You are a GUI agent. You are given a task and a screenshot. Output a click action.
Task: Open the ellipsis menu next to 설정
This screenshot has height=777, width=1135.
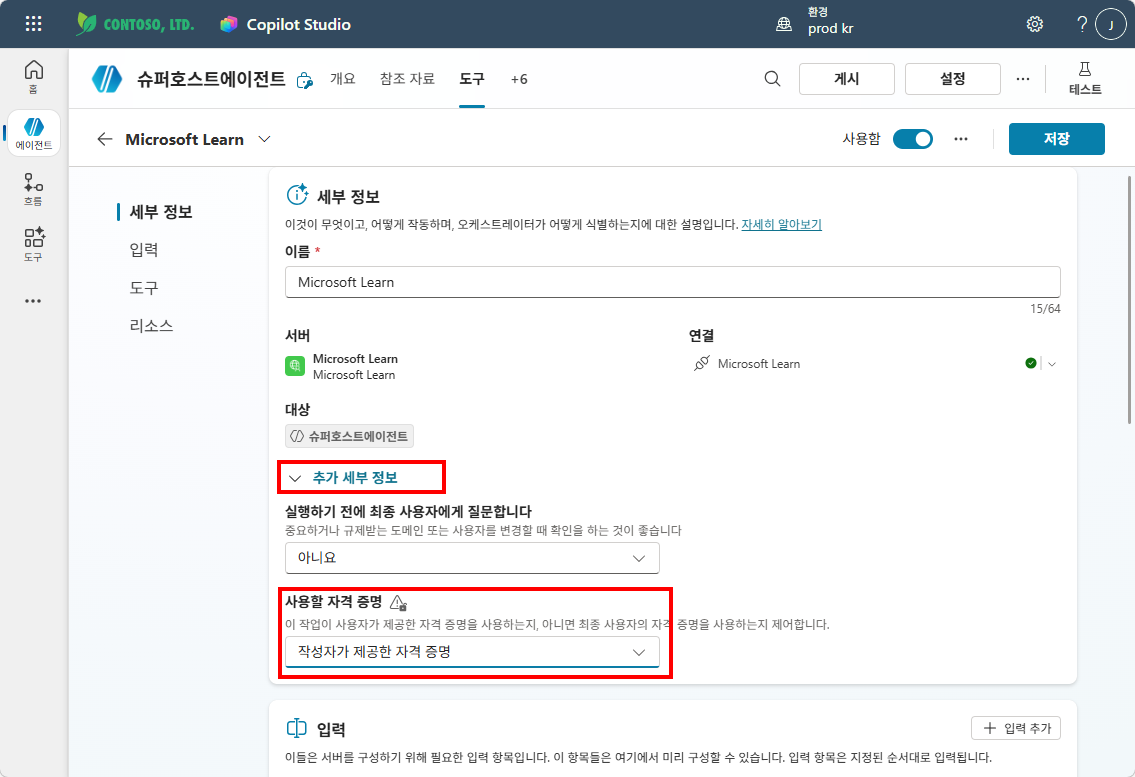(x=1022, y=79)
